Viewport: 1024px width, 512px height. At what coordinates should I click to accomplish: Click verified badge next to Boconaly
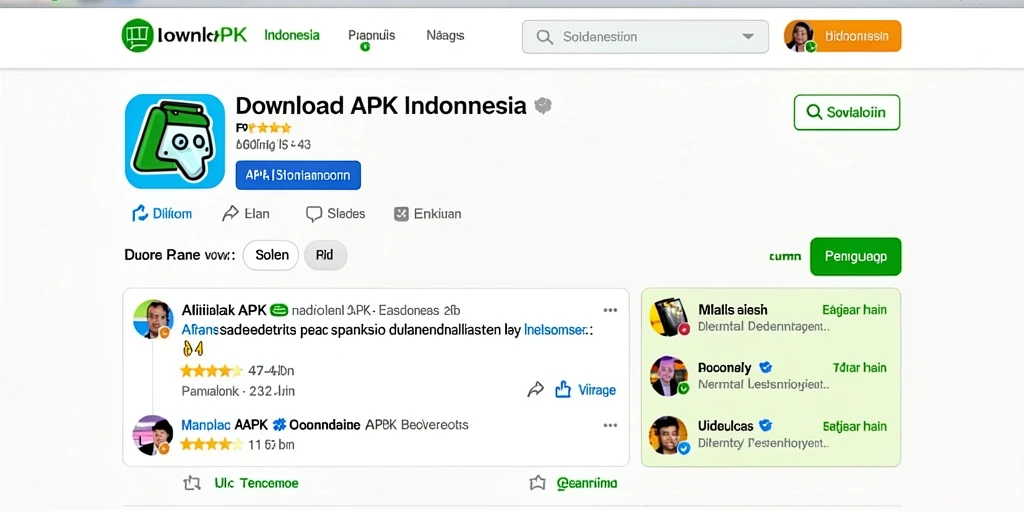click(765, 368)
